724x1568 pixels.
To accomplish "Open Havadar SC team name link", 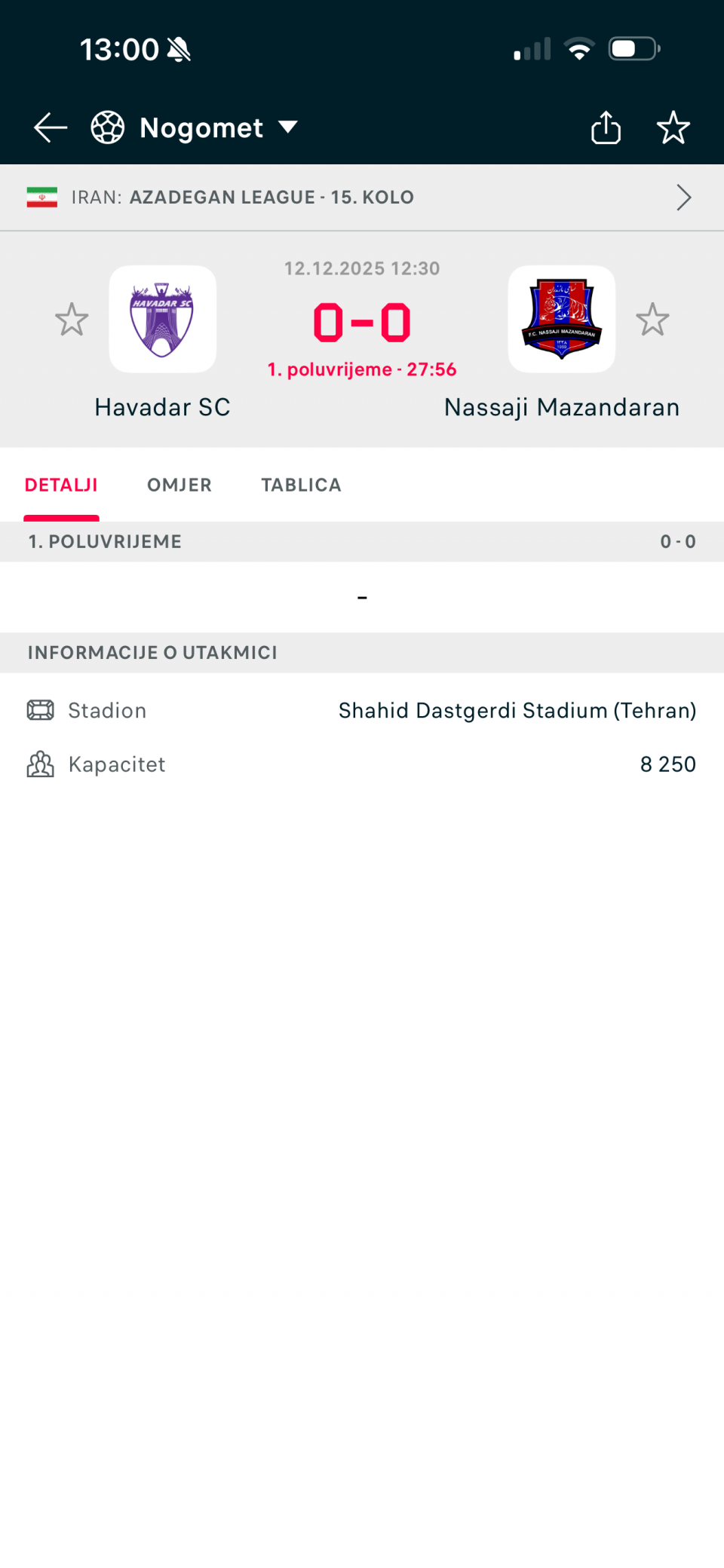I will click(162, 407).
